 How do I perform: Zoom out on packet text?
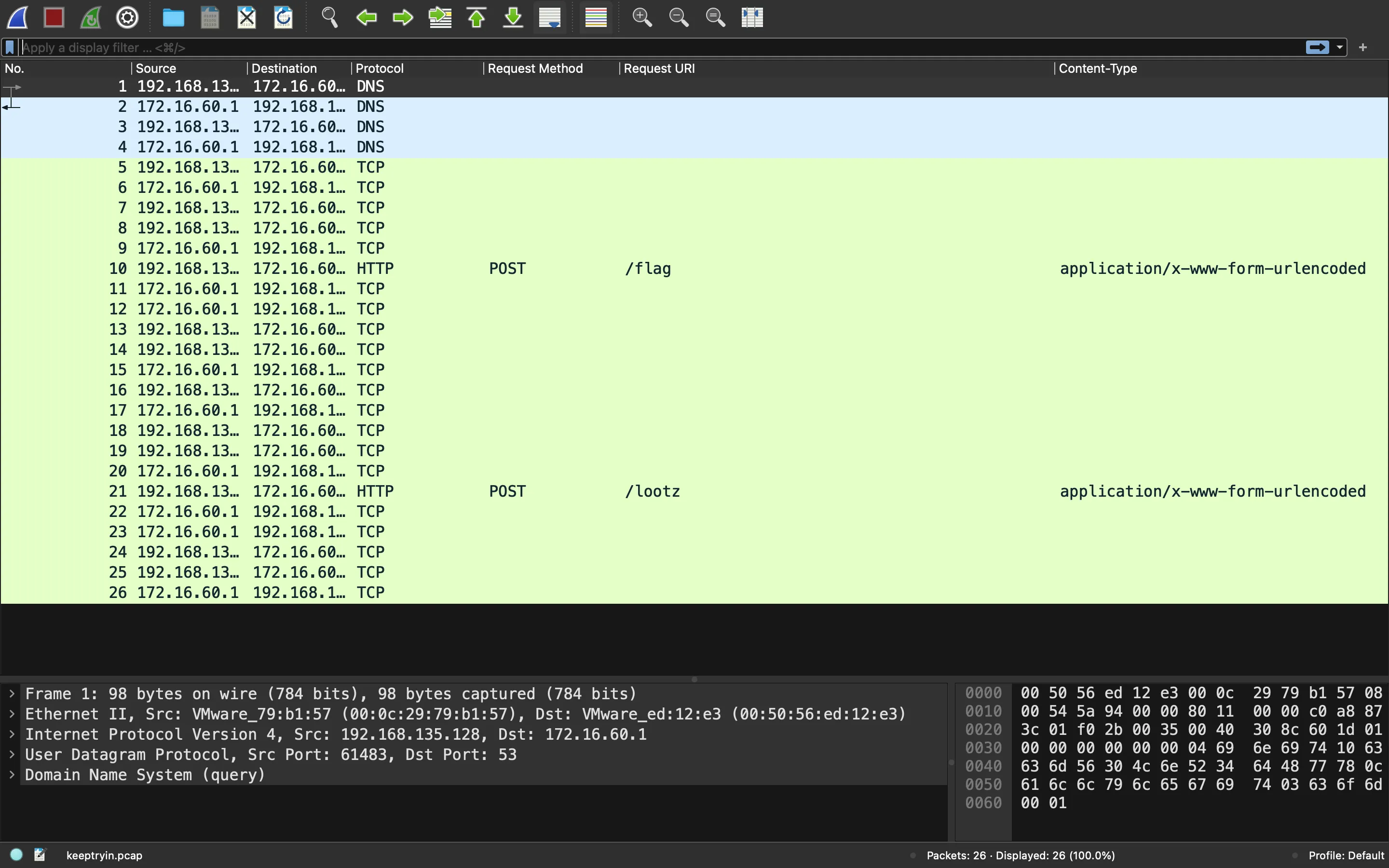click(x=679, y=17)
